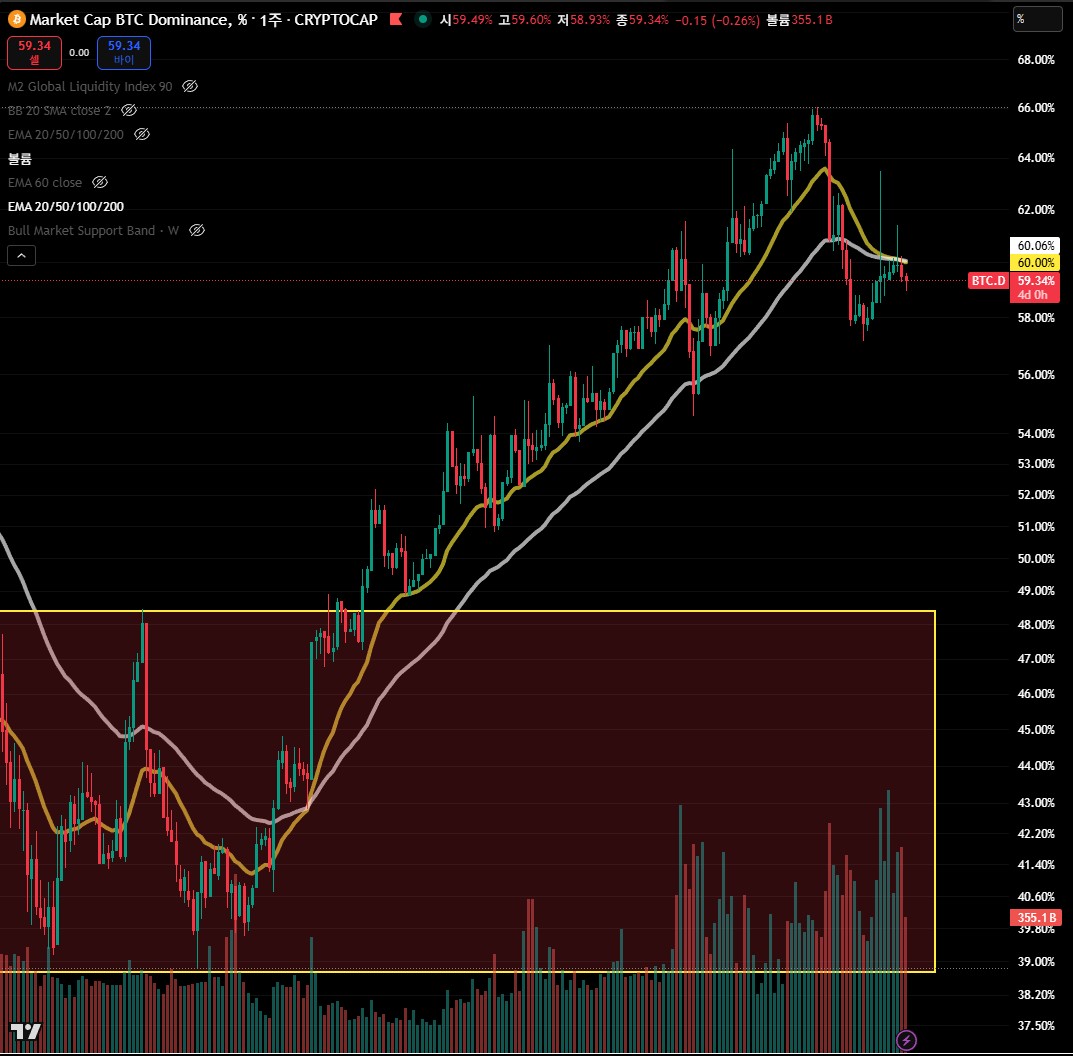Click the purple lightning icon at chart bottom
The width and height of the screenshot is (1073, 1056).
906,1041
